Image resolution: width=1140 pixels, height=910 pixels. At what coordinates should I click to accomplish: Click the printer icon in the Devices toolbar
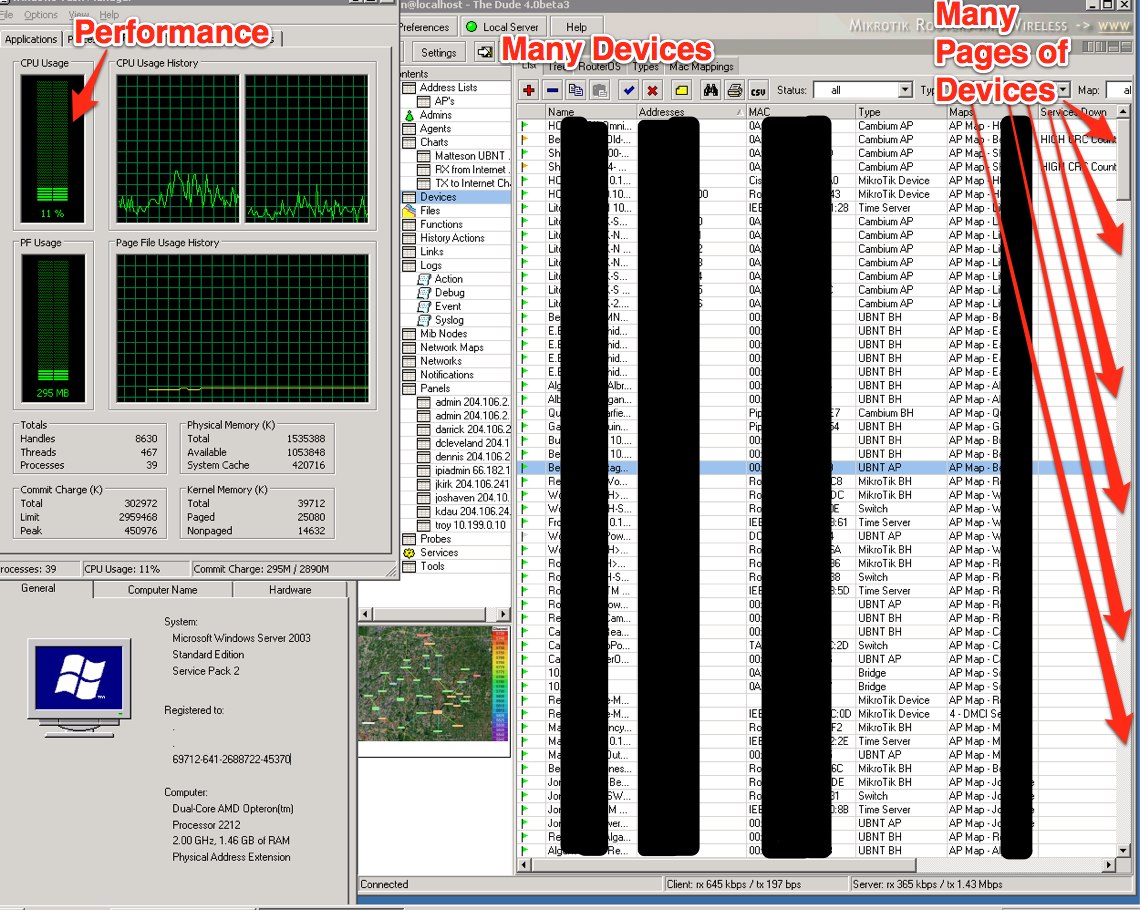point(735,90)
